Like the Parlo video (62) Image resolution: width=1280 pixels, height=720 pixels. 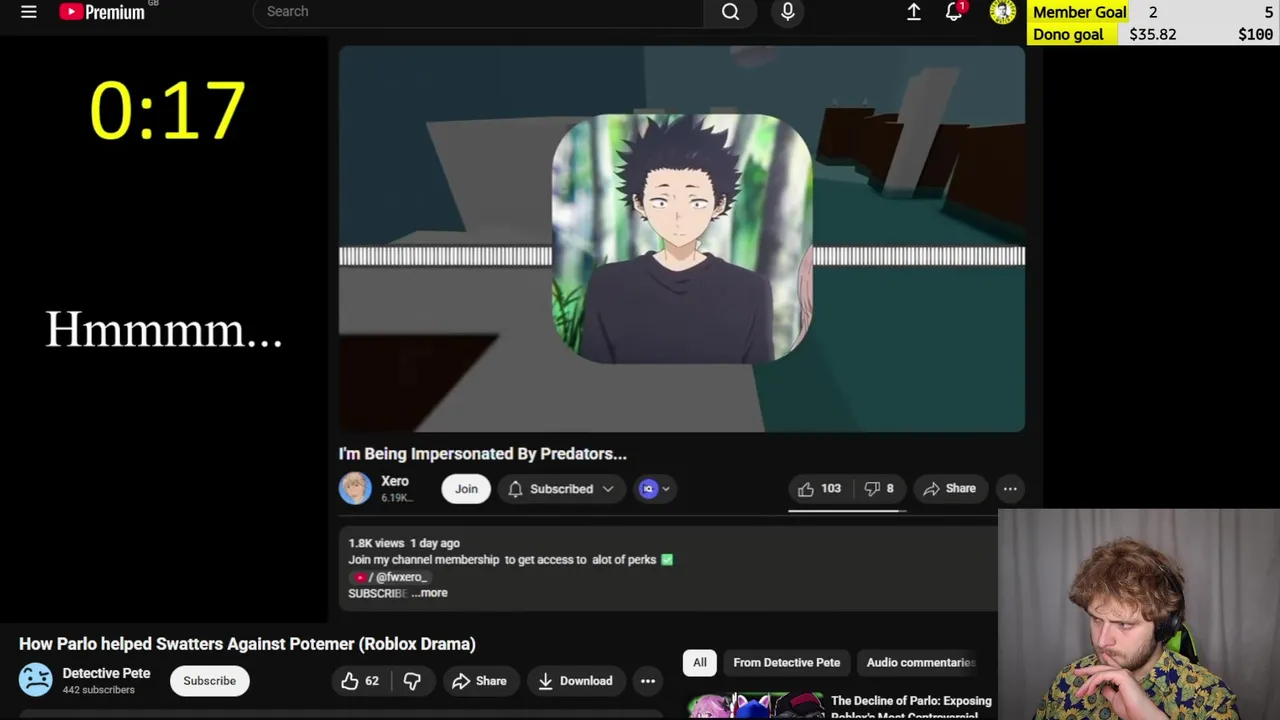[360, 681]
